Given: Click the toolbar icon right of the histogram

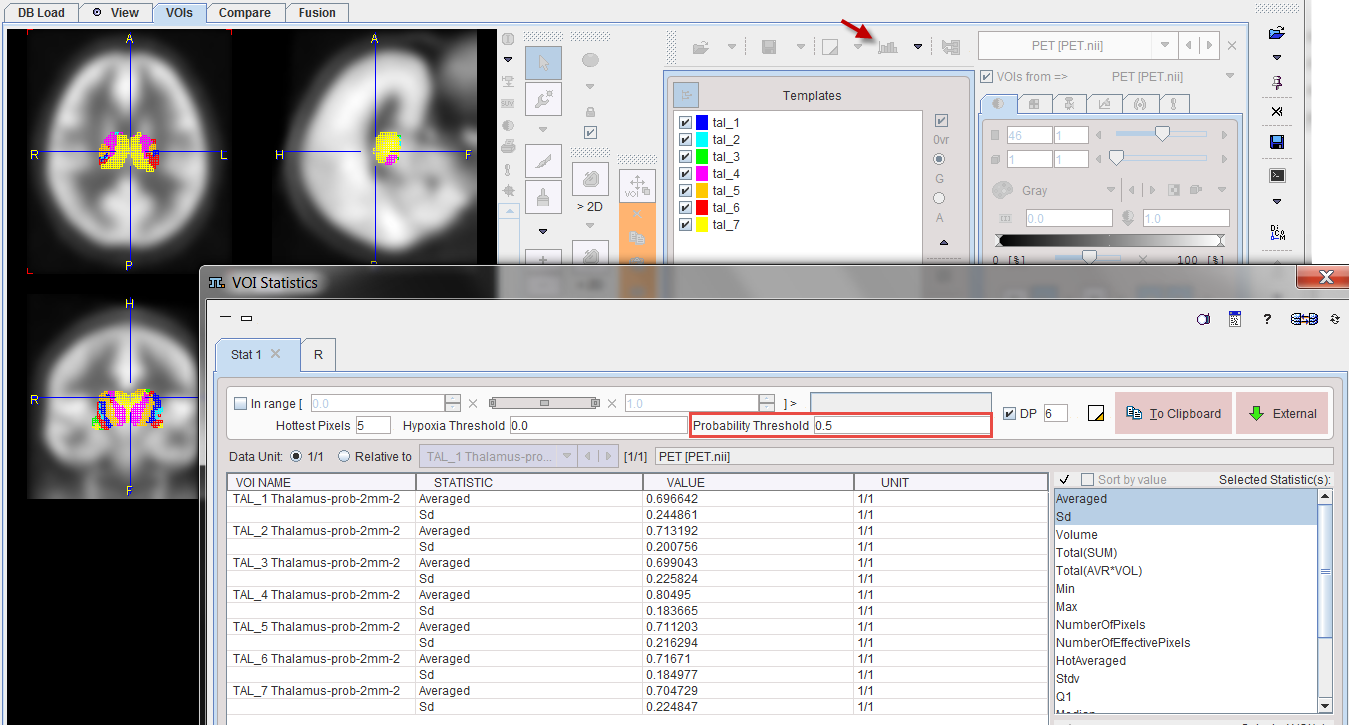Looking at the screenshot, I should point(950,47).
